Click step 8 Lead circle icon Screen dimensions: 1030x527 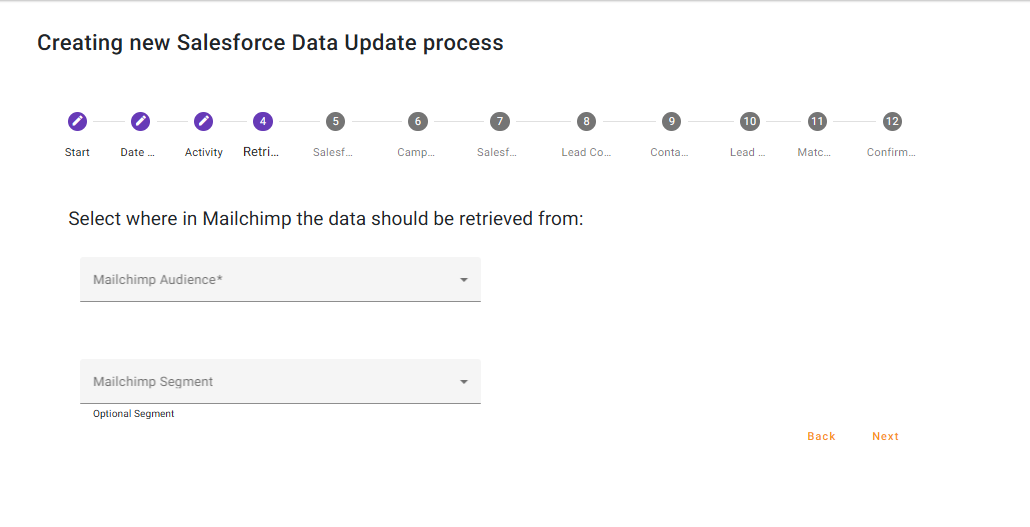(586, 121)
